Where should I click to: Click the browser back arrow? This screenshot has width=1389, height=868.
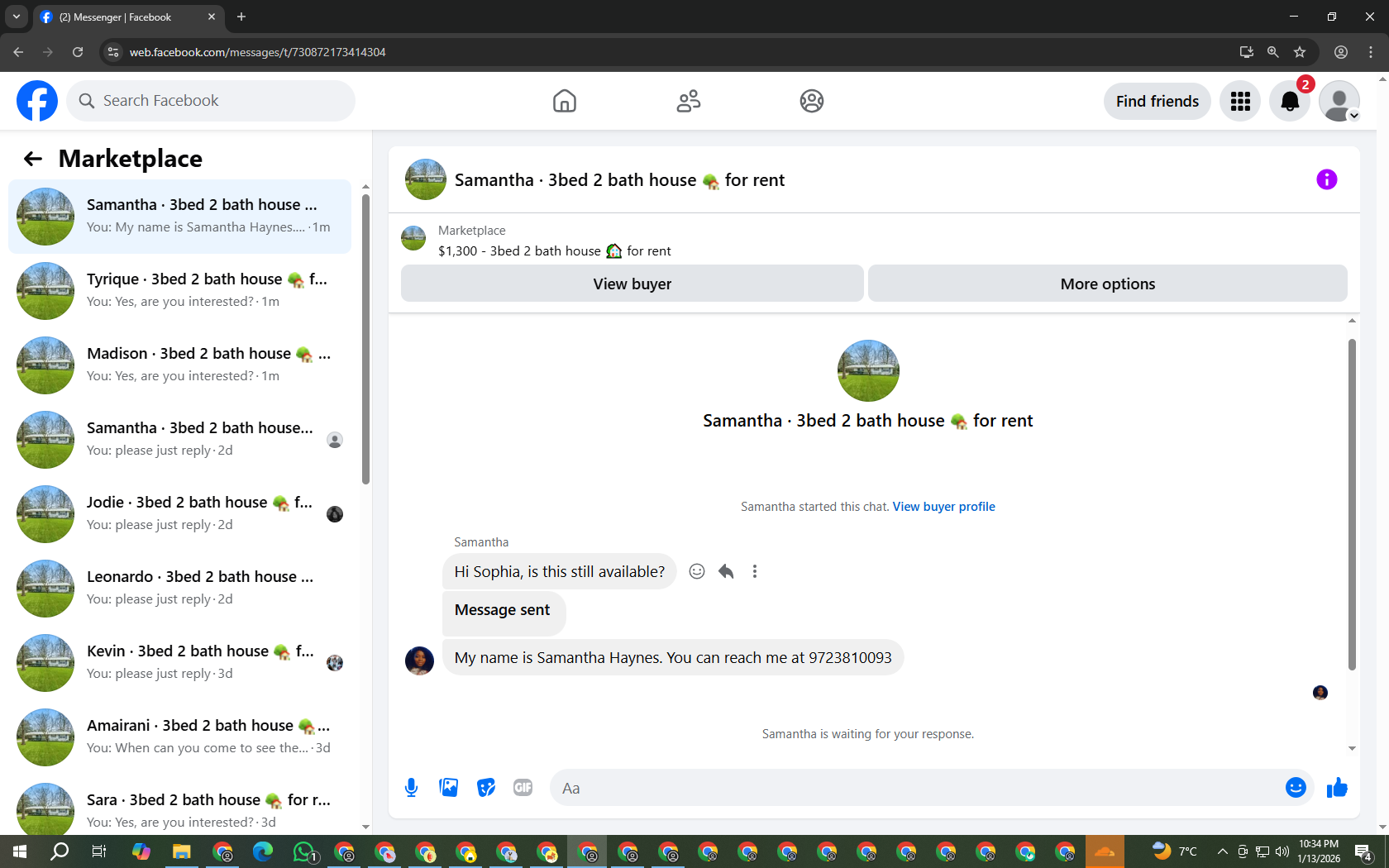click(18, 52)
